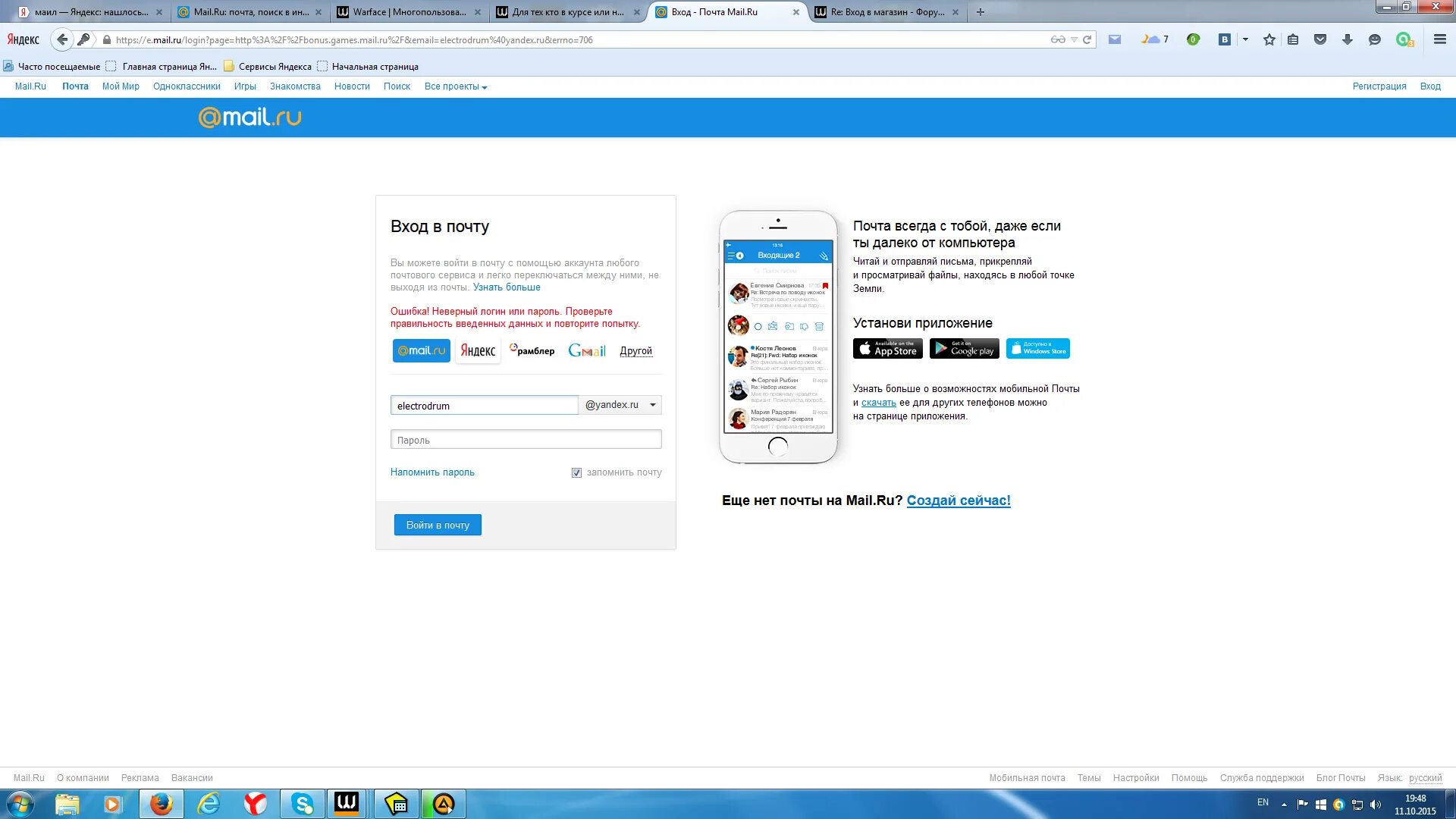This screenshot has width=1456, height=819.
Task: Click the chat smiley toolbar icon
Action: click(1375, 39)
